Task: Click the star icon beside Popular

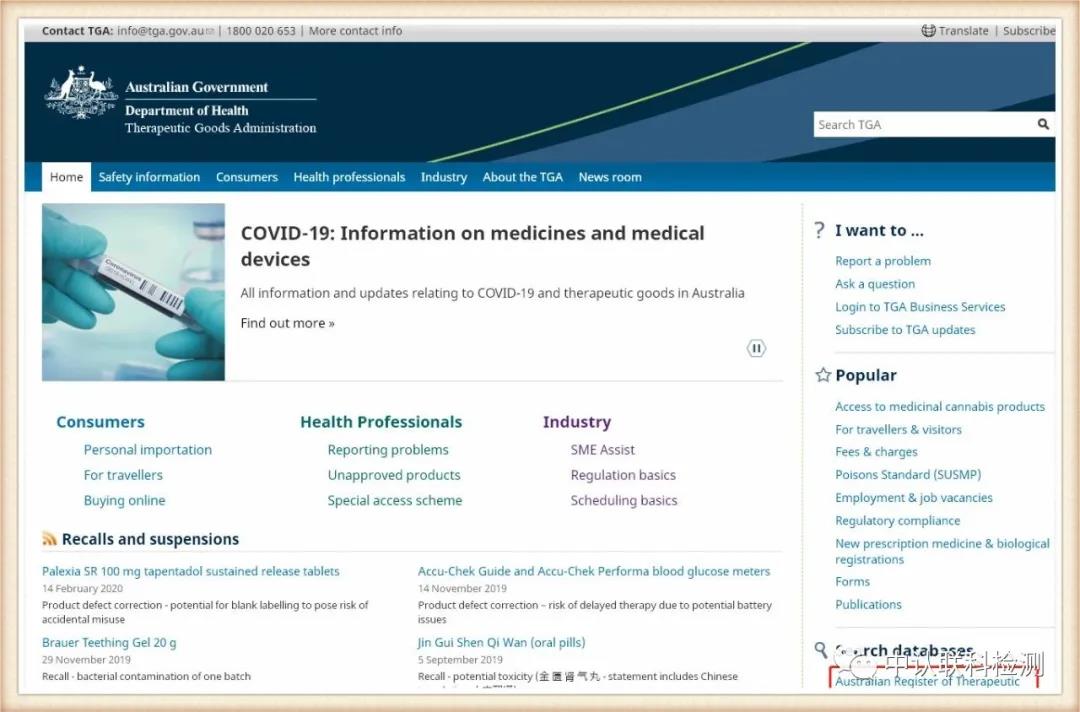Action: coord(823,375)
